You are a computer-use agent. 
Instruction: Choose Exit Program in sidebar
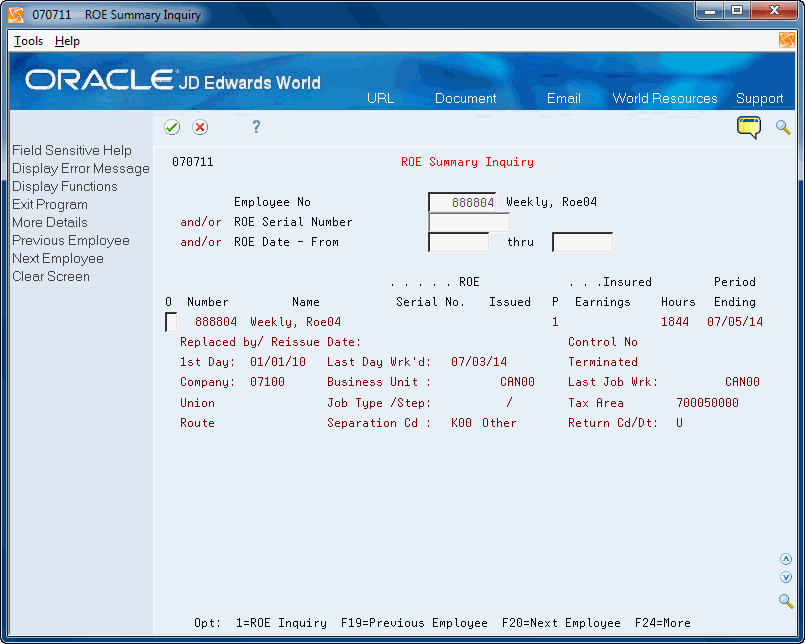(50, 204)
